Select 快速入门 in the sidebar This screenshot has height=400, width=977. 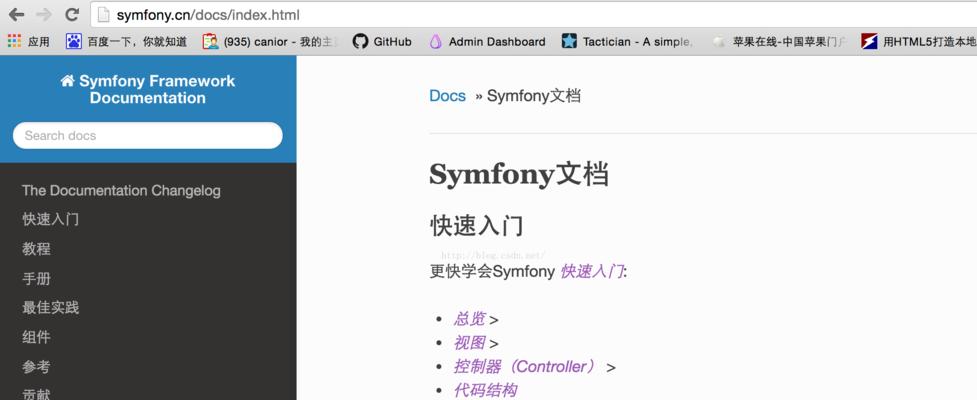click(50, 219)
